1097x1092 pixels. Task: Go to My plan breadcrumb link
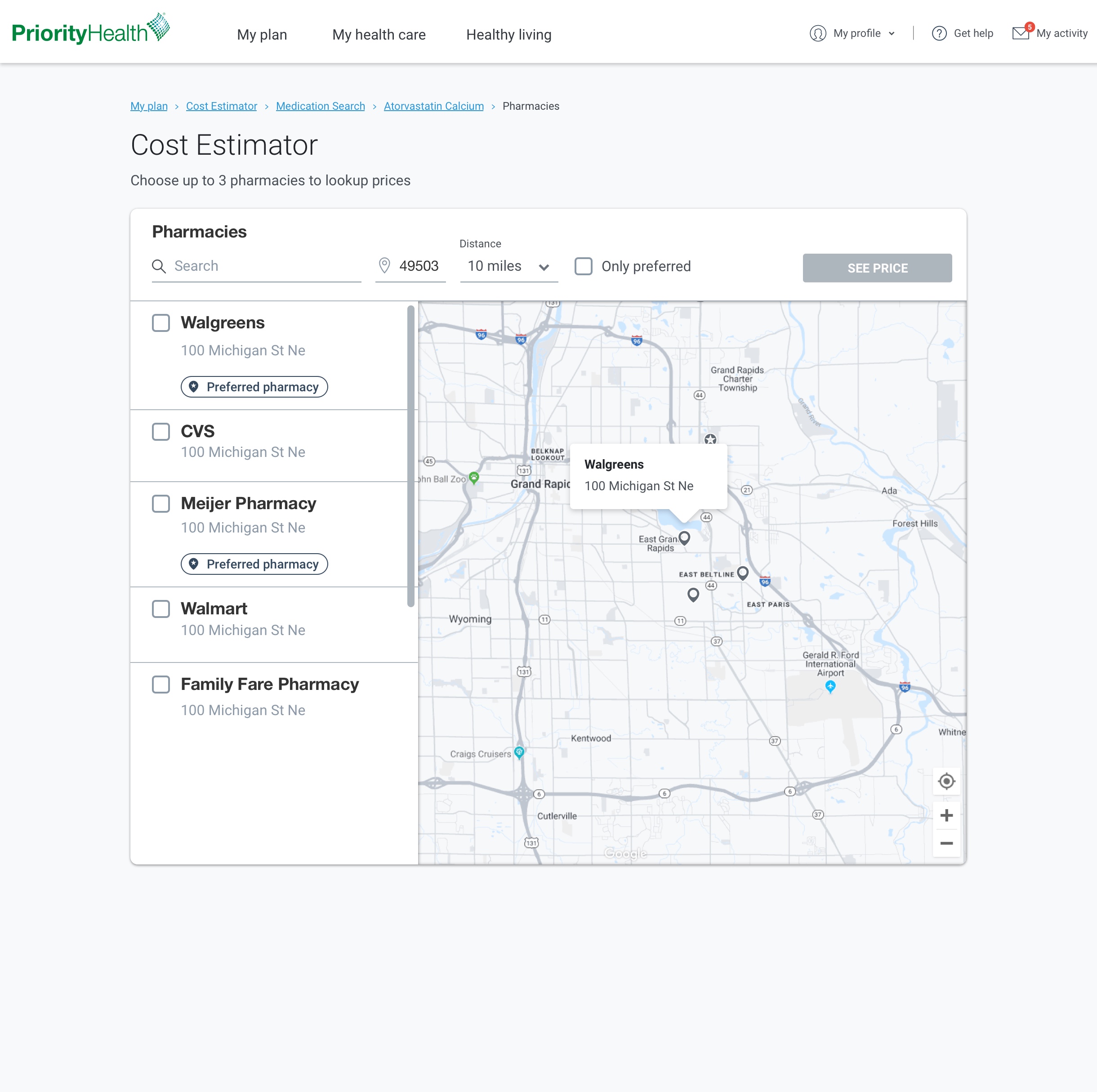149,106
